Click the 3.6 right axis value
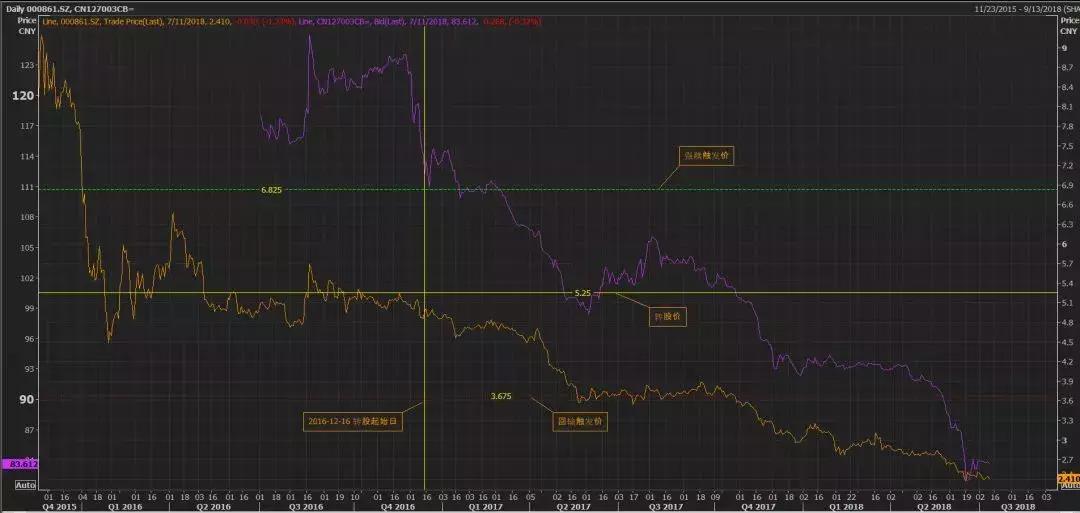The height and width of the screenshot is (513, 1080). point(1066,401)
